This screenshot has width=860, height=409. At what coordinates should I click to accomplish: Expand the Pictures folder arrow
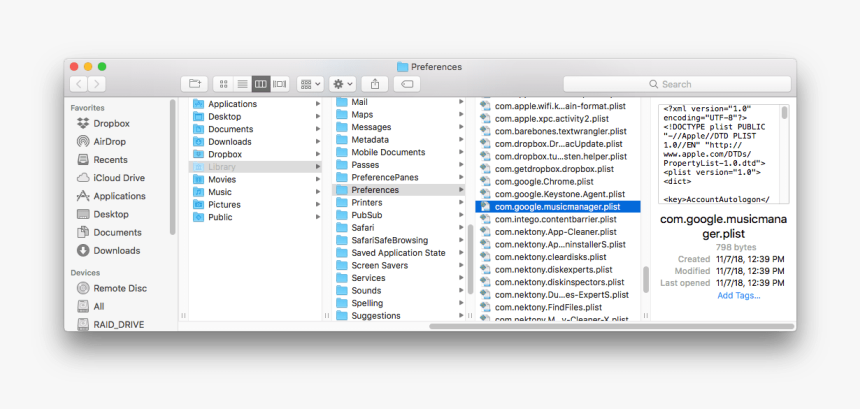pyautogui.click(x=318, y=204)
